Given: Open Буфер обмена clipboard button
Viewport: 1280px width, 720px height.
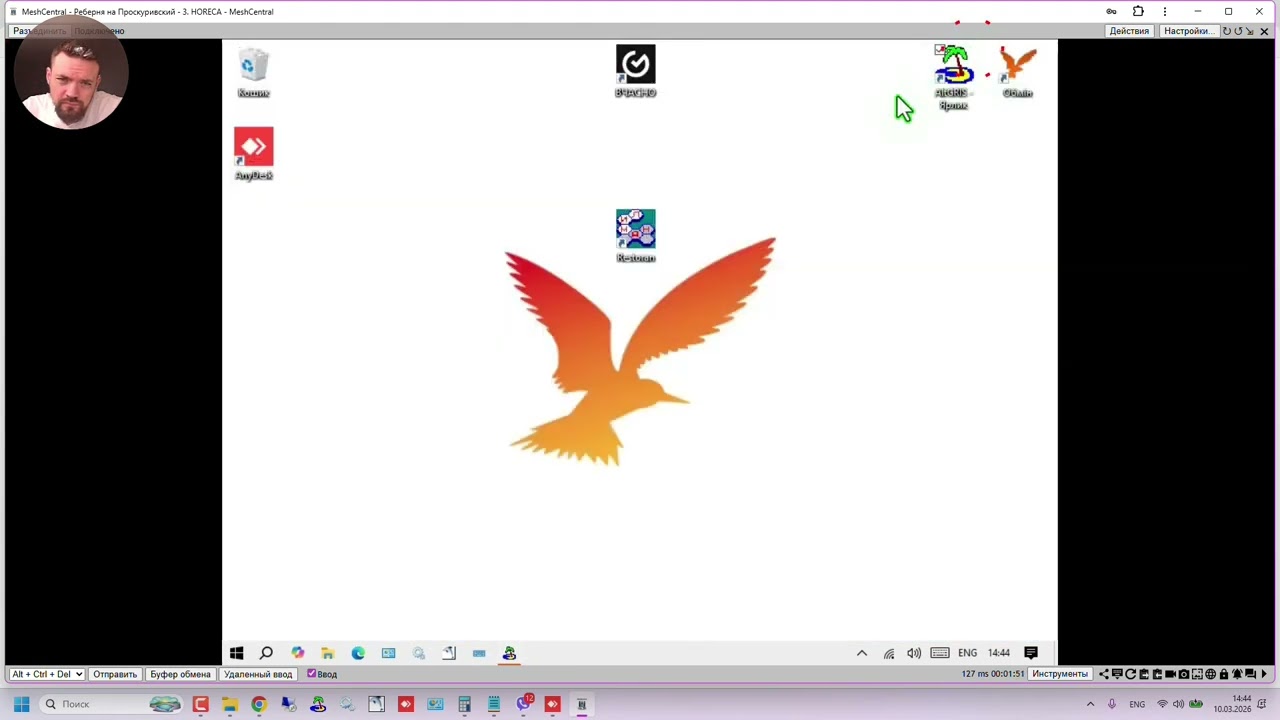Looking at the screenshot, I should click(x=180, y=674).
